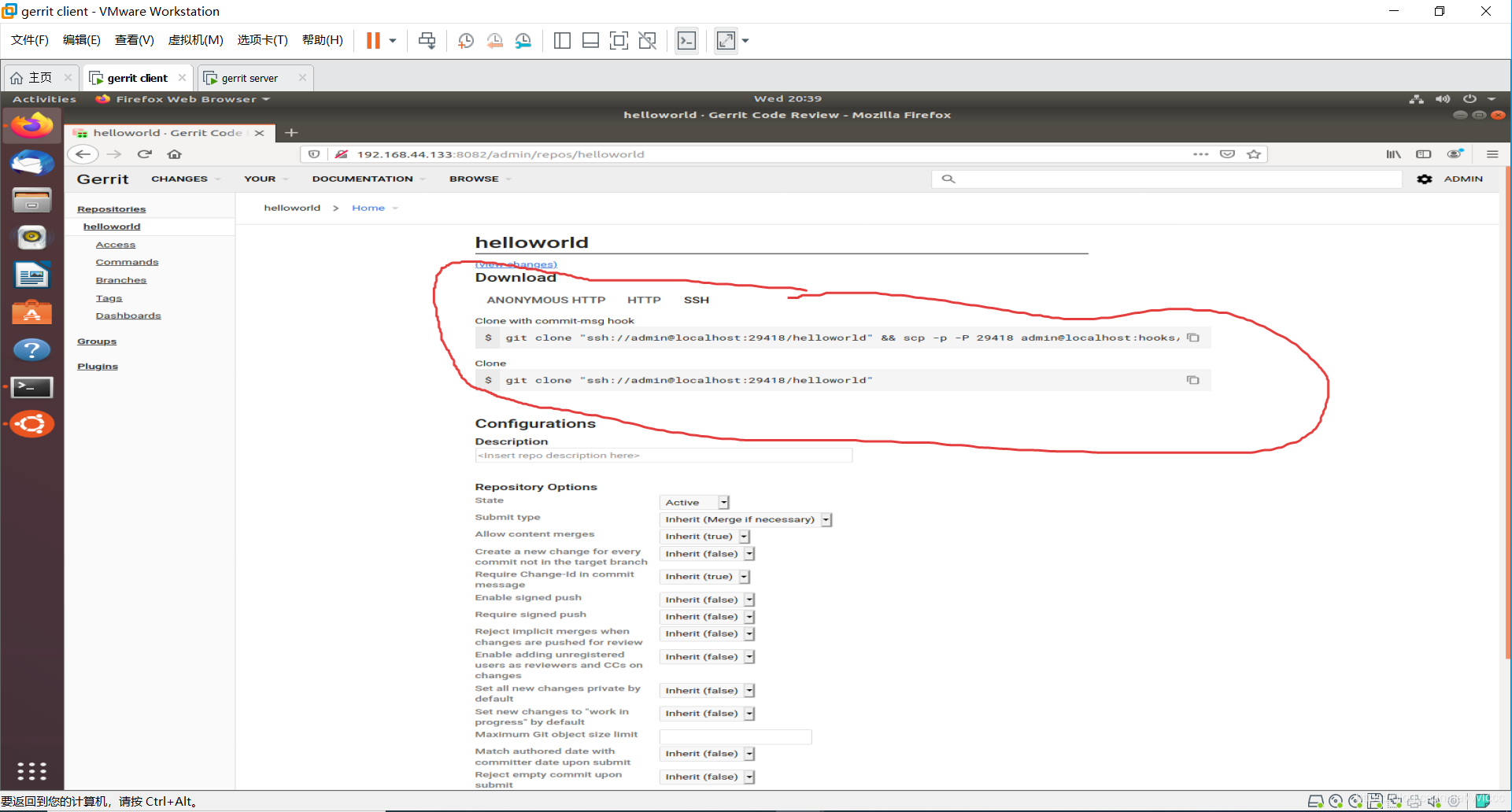Expand the BROWSE menu
This screenshot has width=1512, height=812.
click(479, 179)
